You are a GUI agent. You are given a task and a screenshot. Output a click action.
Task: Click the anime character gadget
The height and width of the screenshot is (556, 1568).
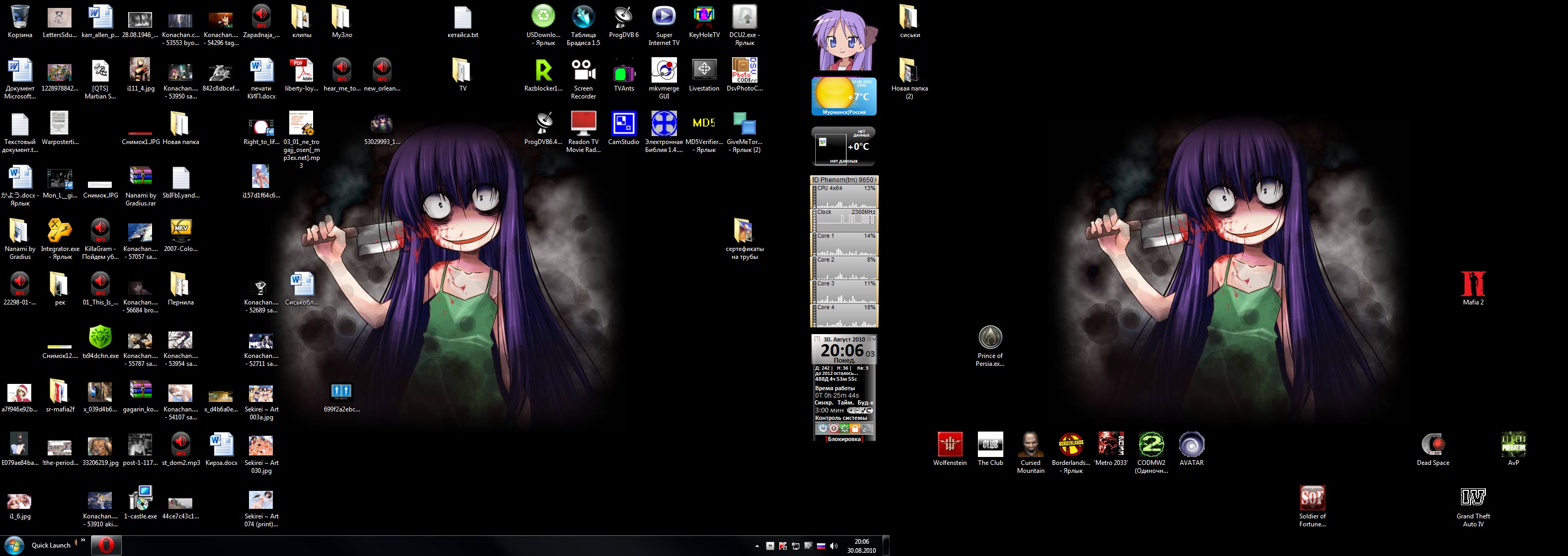[x=844, y=38]
